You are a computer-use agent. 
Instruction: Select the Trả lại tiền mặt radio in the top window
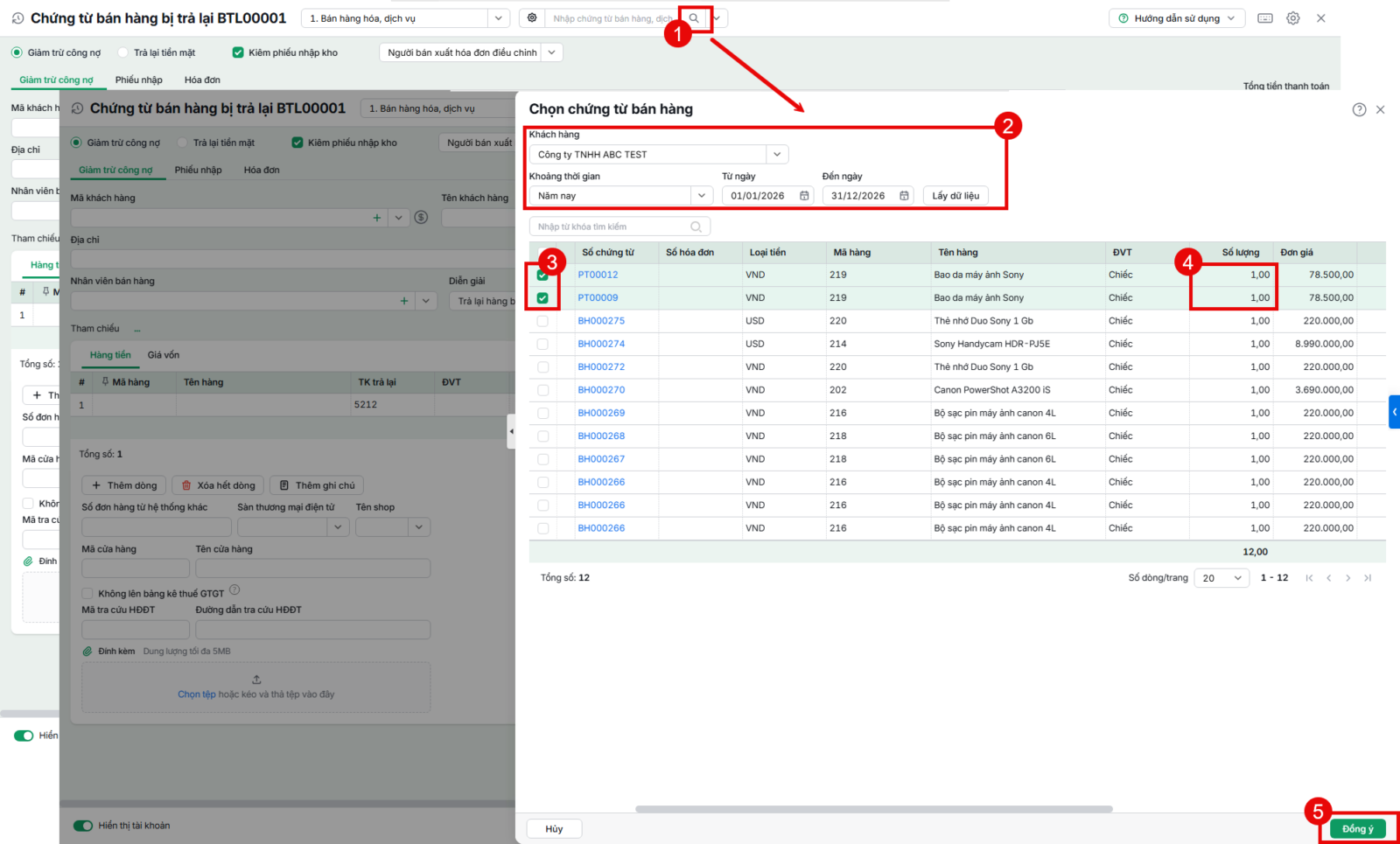122,52
